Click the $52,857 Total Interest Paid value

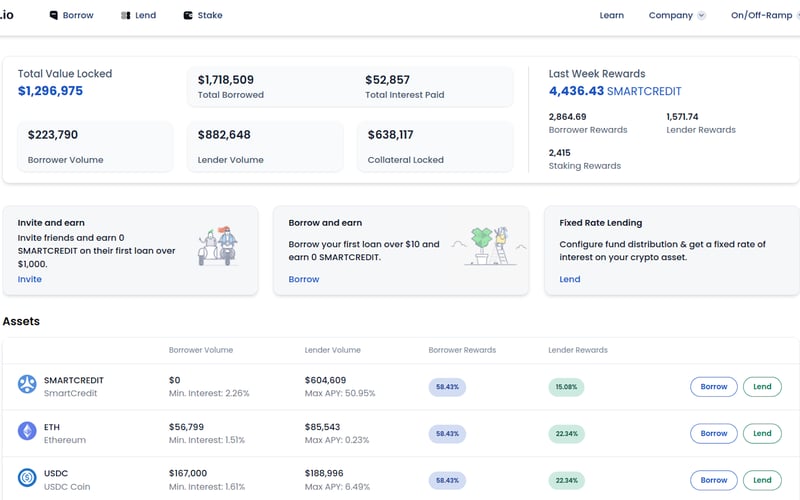387,80
